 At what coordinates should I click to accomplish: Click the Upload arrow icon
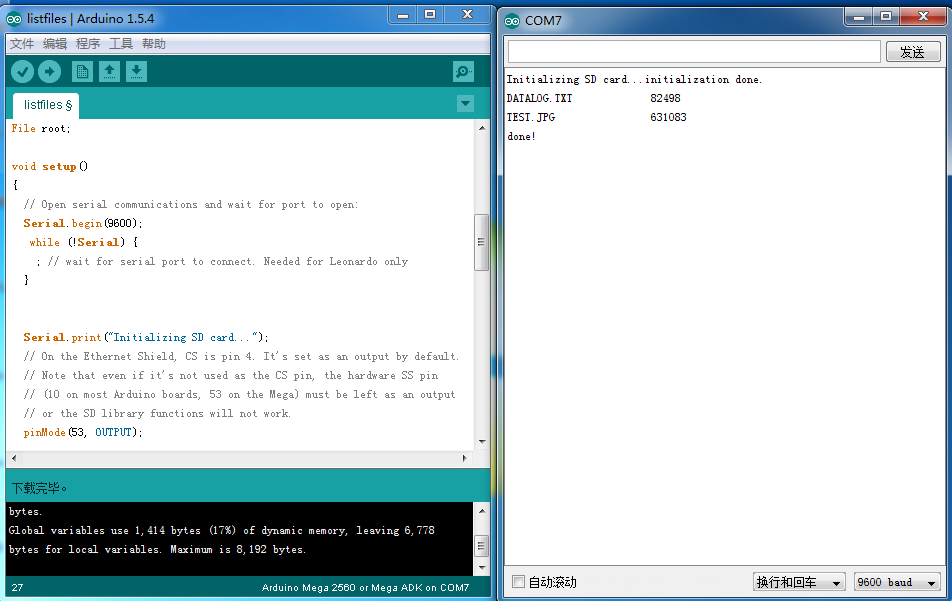coord(50,72)
